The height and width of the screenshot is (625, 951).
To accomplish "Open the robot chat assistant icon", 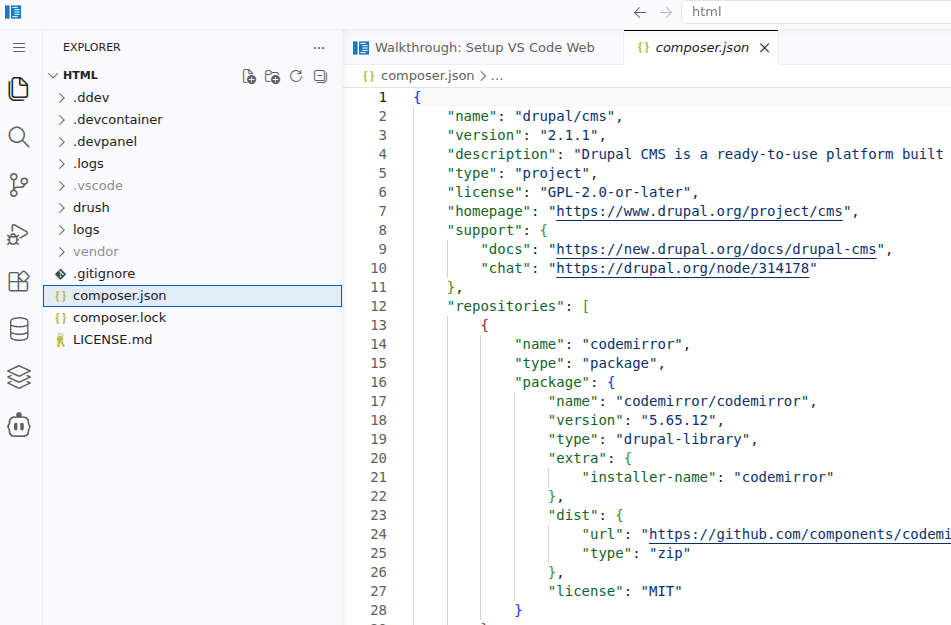I will (19, 425).
